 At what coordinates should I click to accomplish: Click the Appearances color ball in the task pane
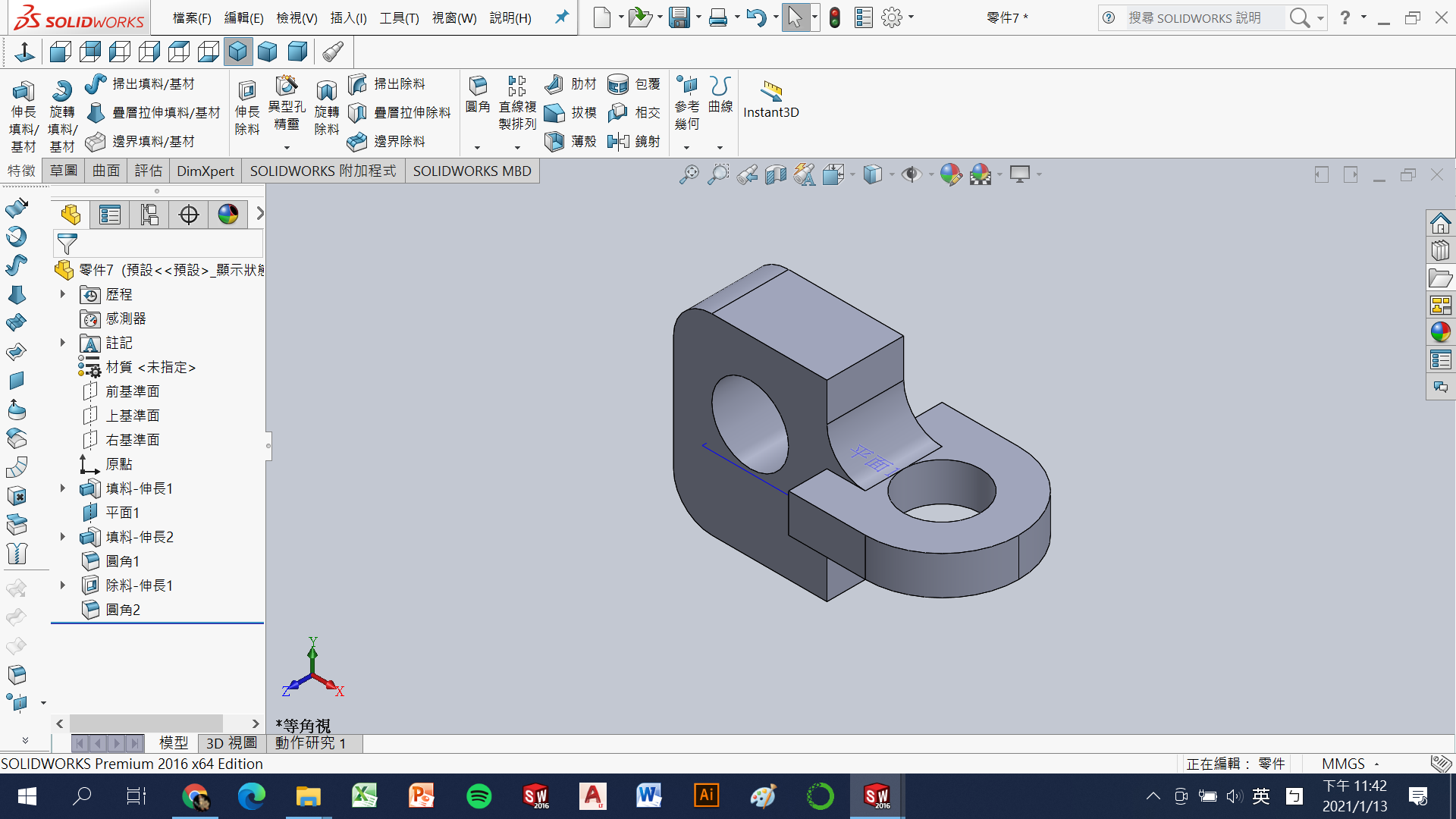click(1440, 332)
